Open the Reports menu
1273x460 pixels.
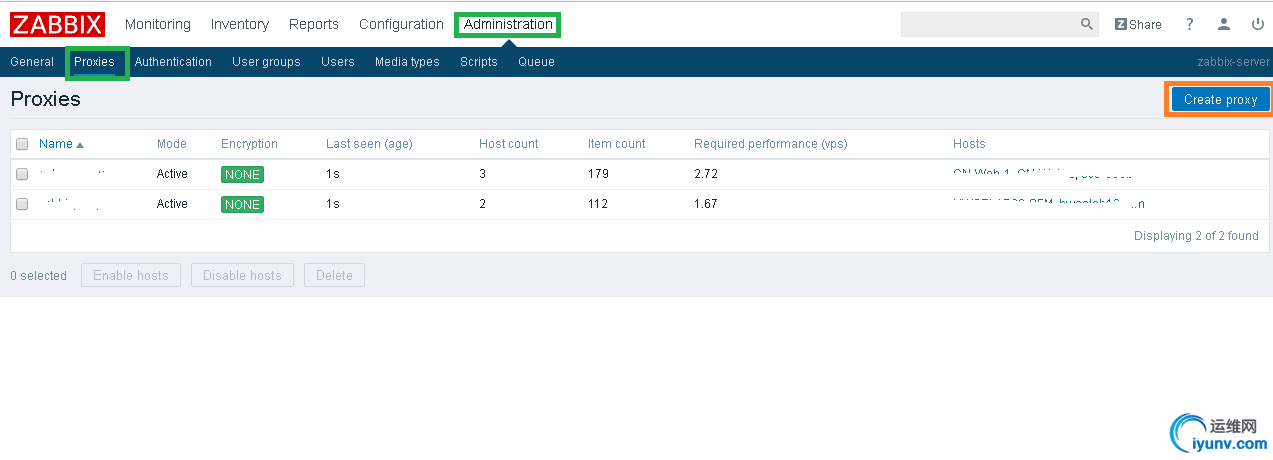[314, 24]
